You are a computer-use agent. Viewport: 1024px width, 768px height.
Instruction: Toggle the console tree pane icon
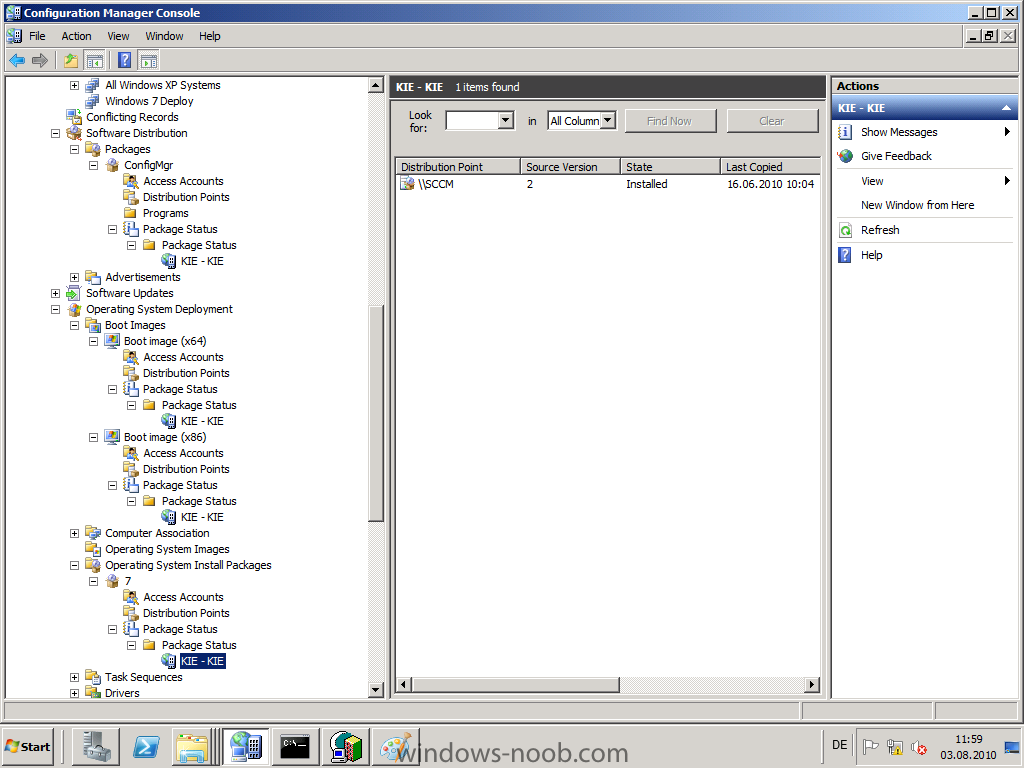[x=95, y=61]
